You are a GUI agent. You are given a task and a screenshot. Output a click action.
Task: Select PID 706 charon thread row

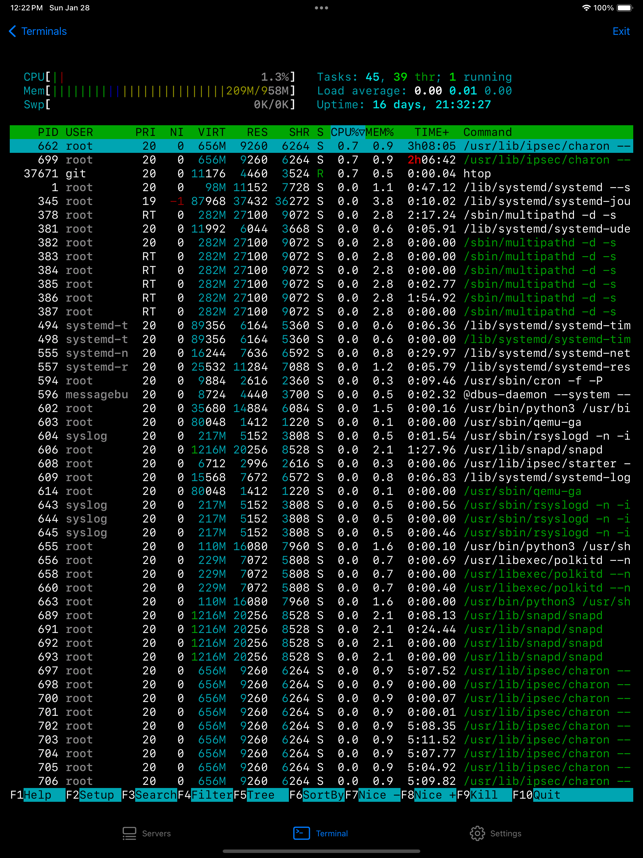click(321, 781)
